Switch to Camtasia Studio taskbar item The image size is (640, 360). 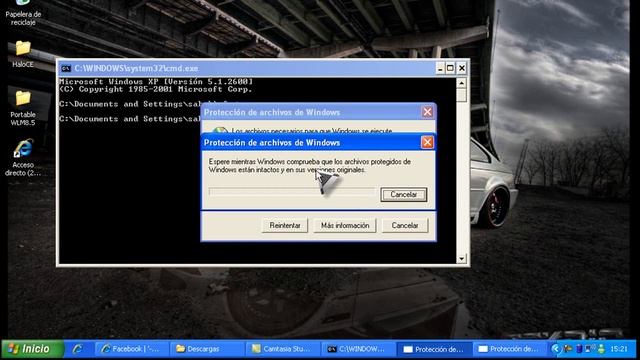pos(283,349)
